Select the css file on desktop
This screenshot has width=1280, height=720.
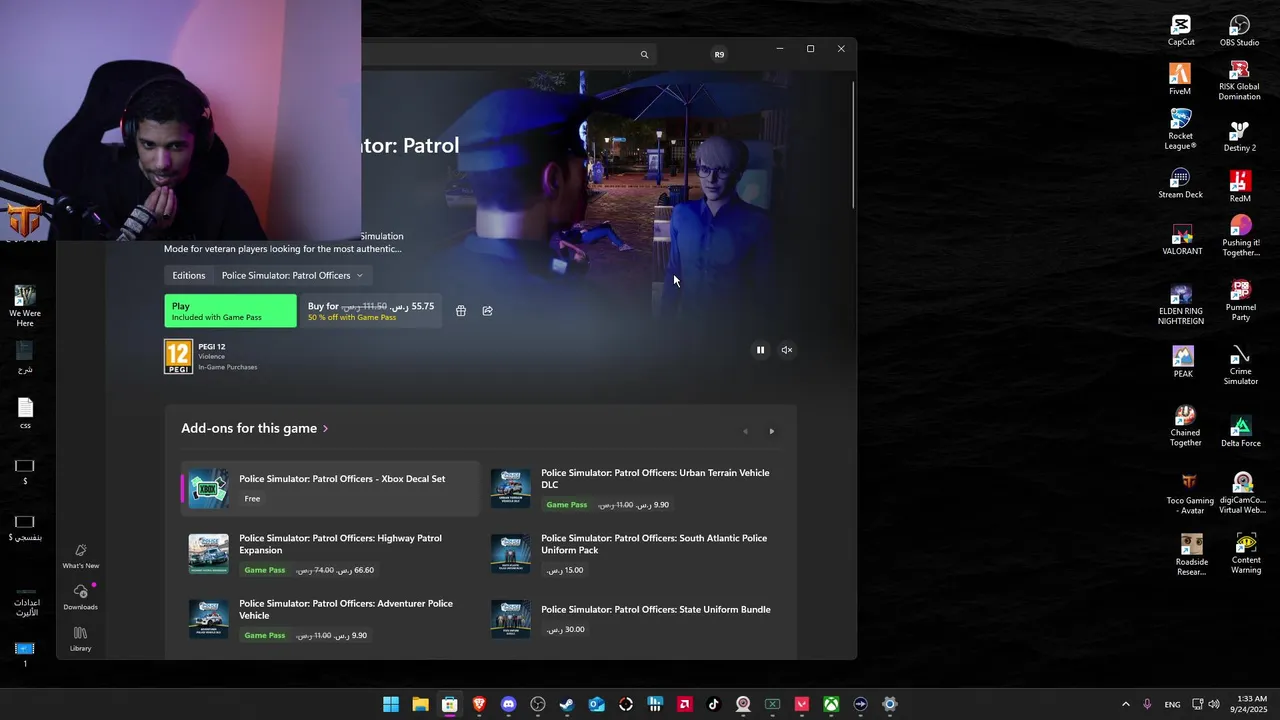tap(25, 414)
